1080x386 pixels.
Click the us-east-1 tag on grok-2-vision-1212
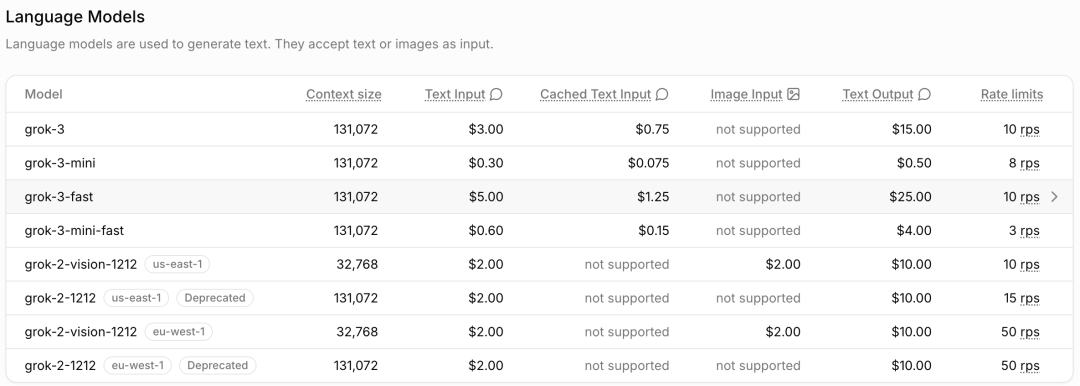177,265
